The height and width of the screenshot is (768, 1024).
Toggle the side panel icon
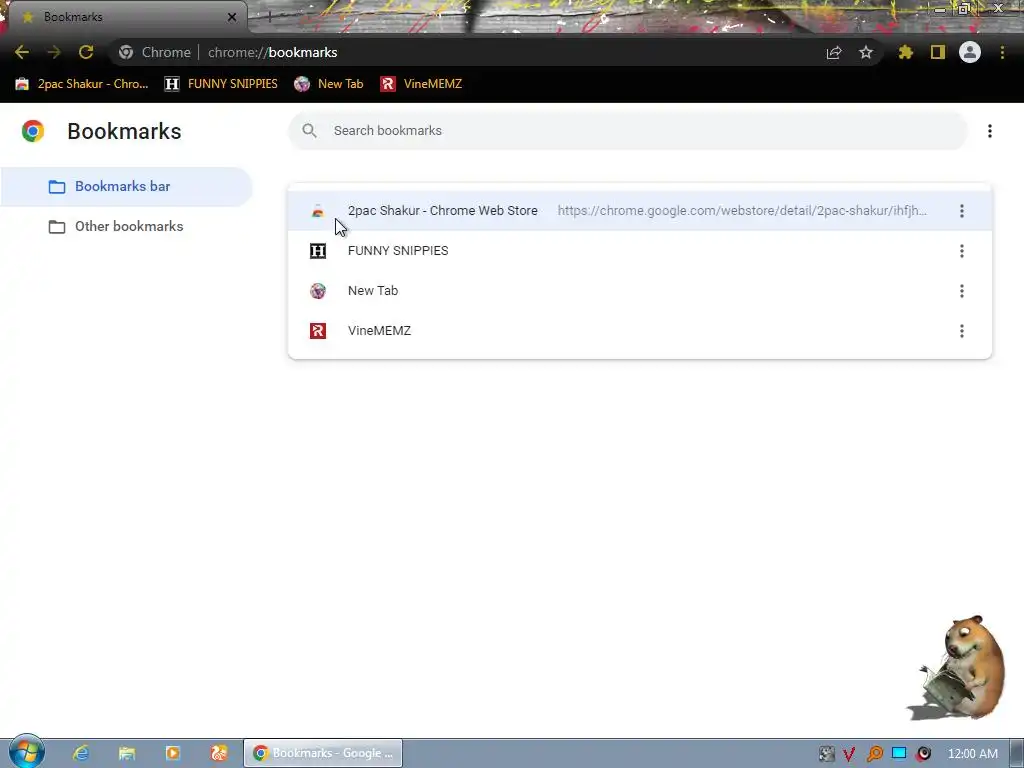[938, 52]
